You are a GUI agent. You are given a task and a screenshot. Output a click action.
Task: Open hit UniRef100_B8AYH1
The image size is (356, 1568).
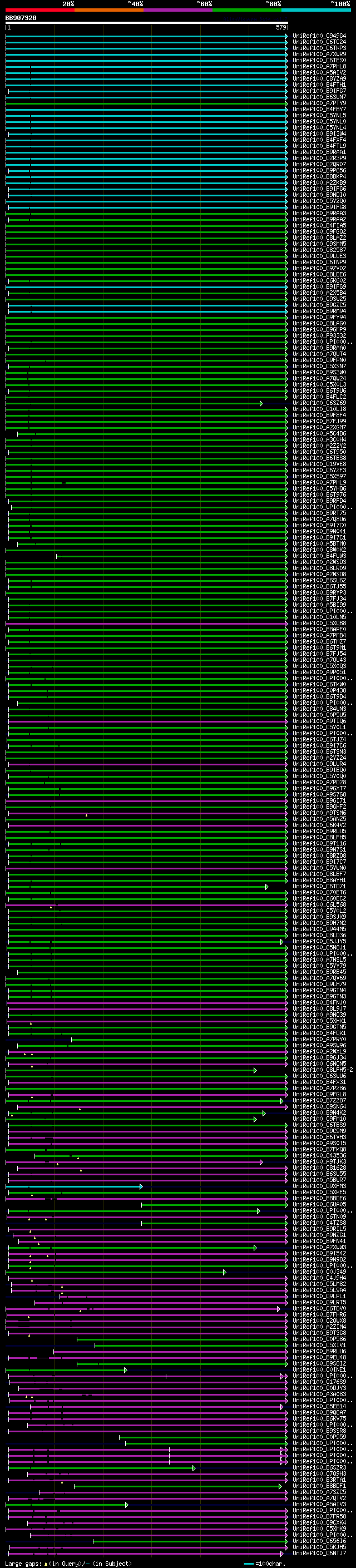coord(319,880)
